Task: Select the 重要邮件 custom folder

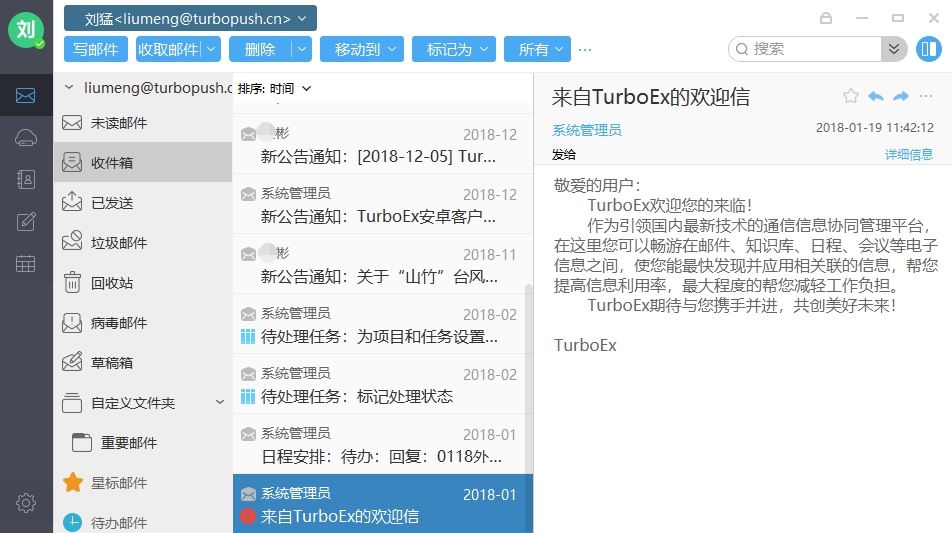Action: point(143,443)
